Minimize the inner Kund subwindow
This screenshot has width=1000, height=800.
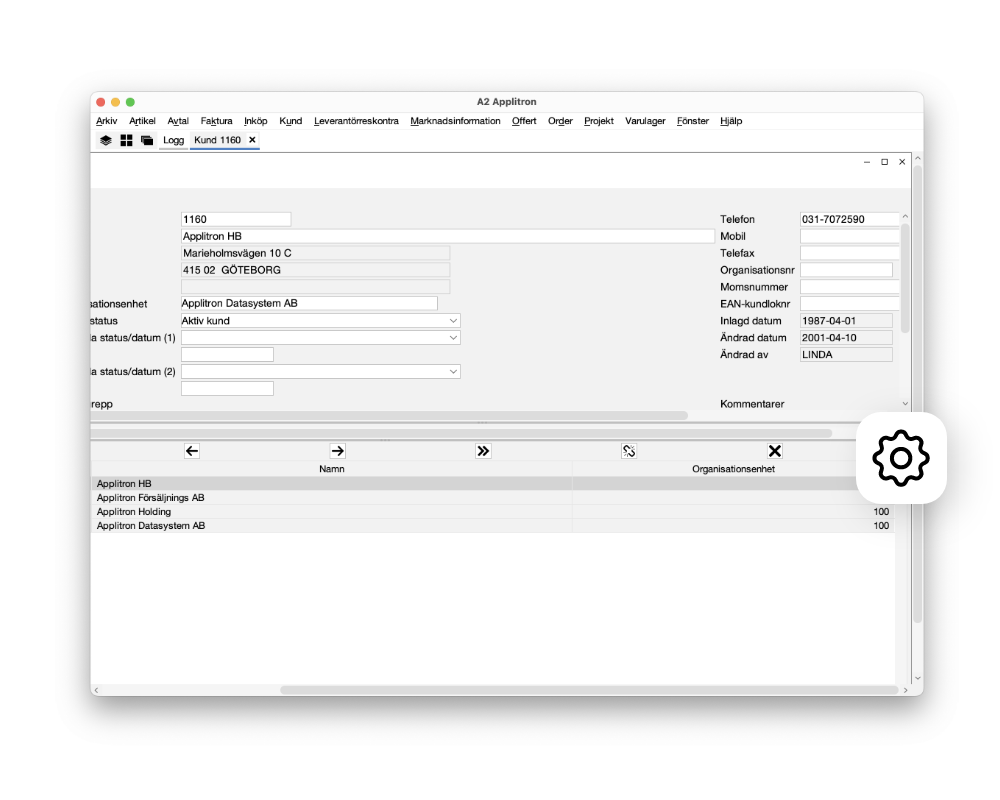tap(867, 162)
